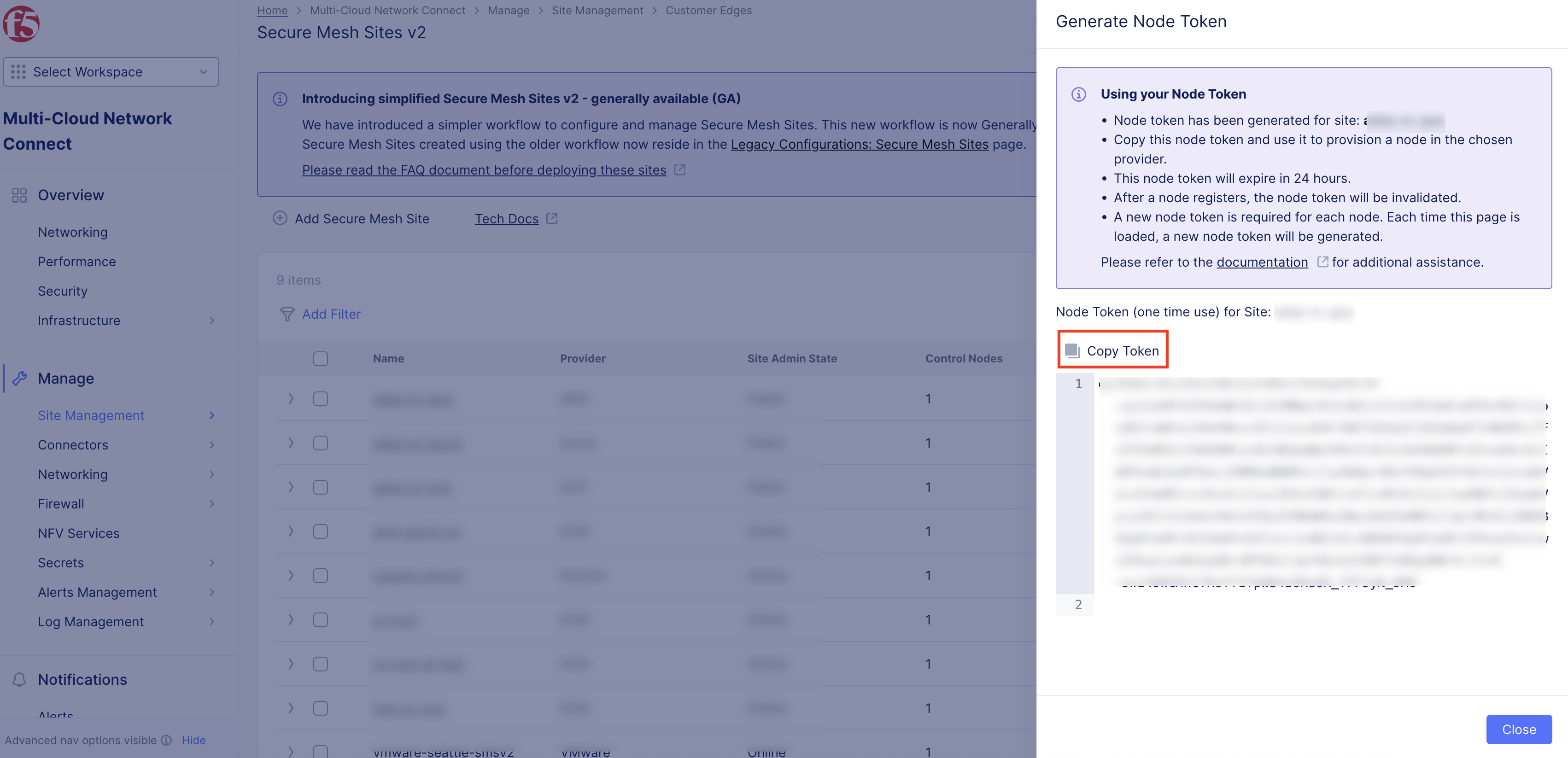Viewport: 1568px width, 758px height.
Task: Click the Notifications bell icon
Action: point(19,680)
